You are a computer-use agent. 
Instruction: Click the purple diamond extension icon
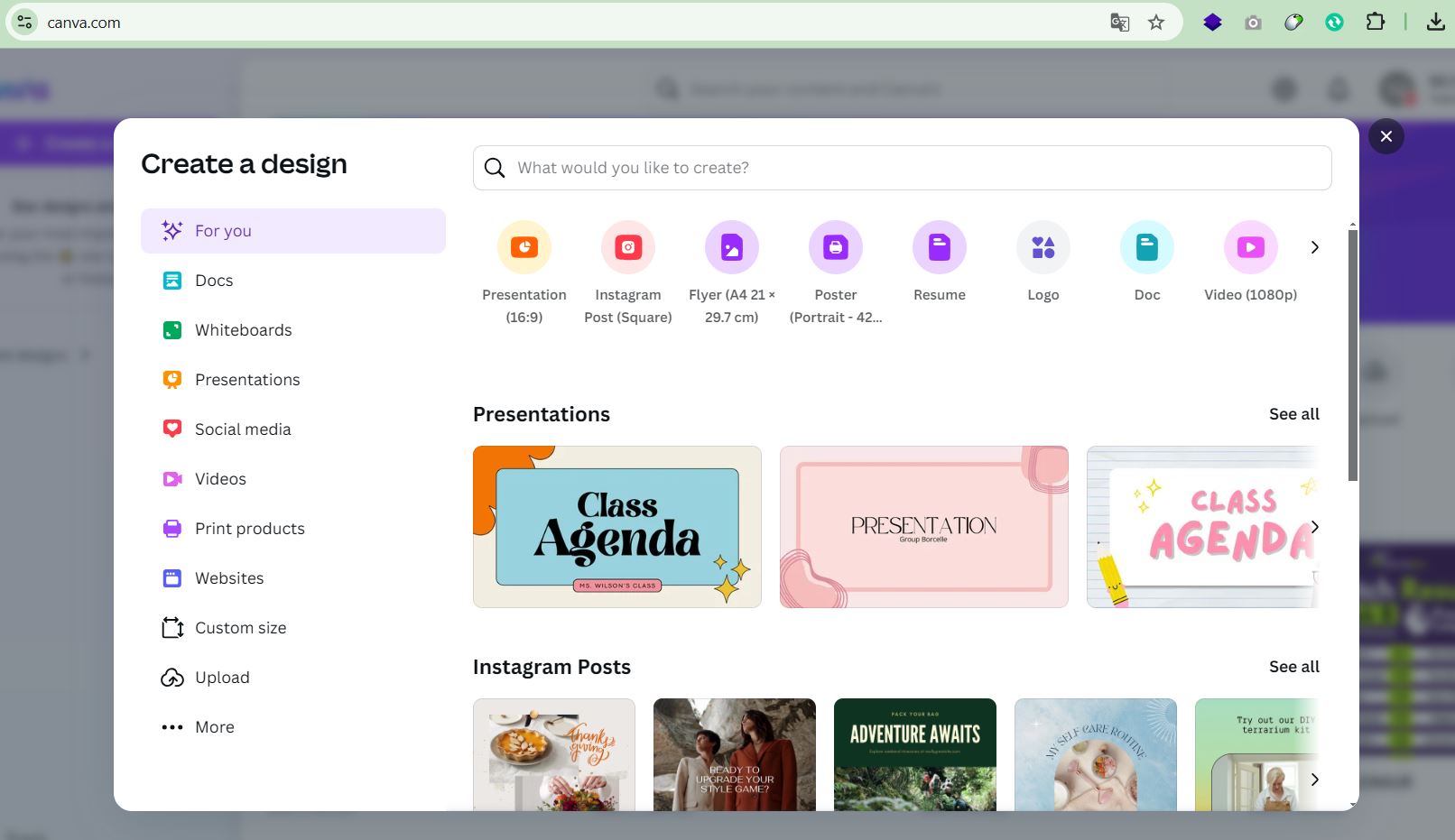pos(1213,23)
